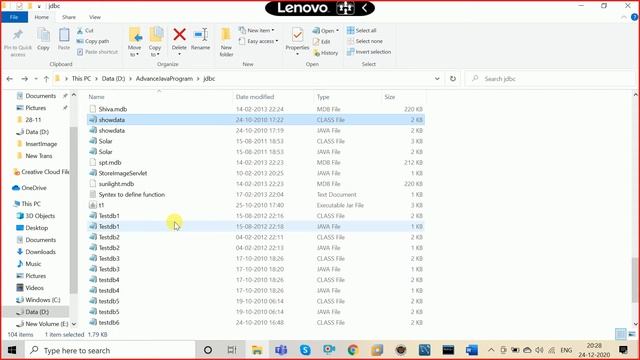The image size is (640, 360).
Task: Click Edit in the Open group
Action: click(x=322, y=42)
